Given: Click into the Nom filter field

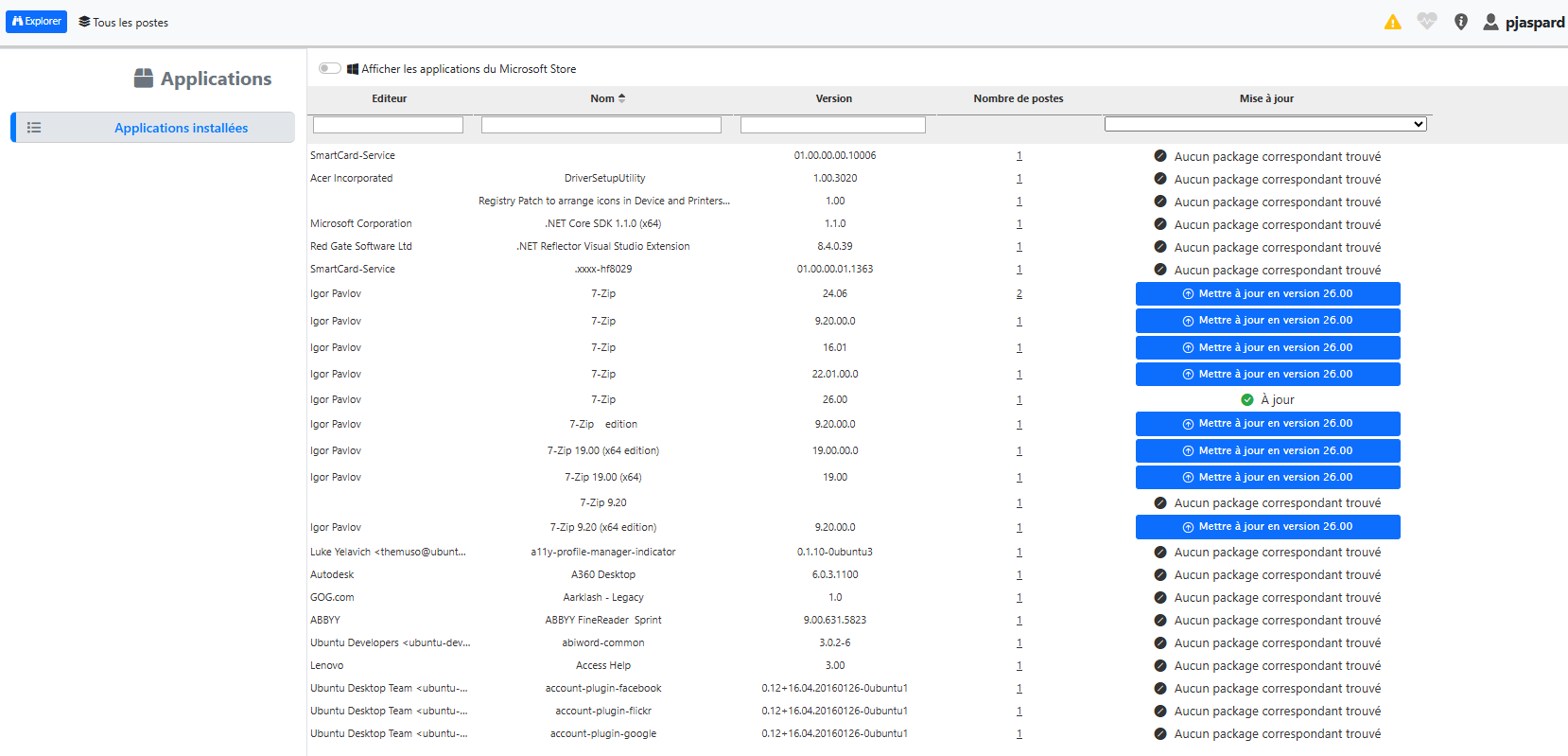Looking at the screenshot, I should click(601, 125).
